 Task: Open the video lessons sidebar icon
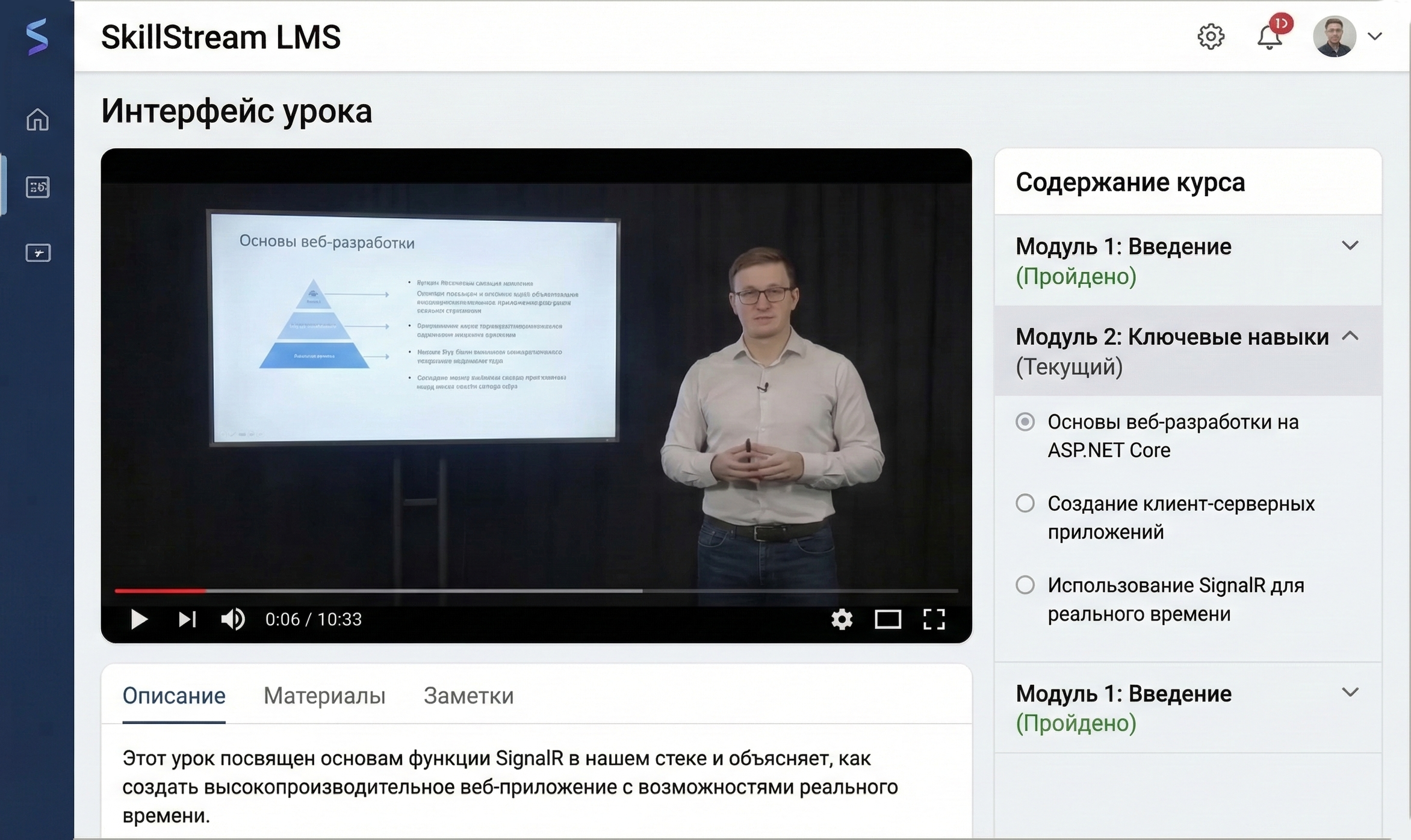[38, 253]
